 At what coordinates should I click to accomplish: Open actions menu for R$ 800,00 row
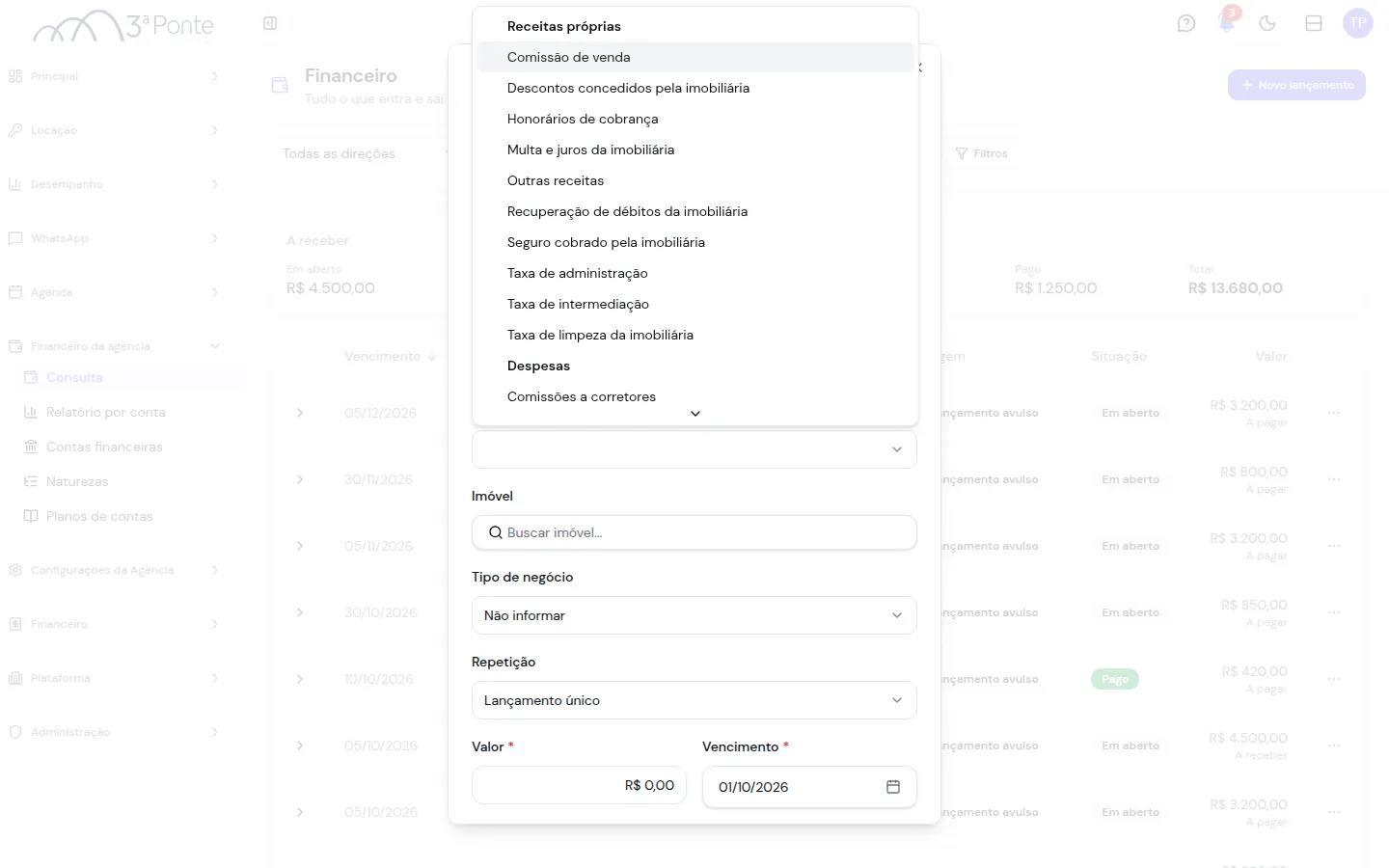pos(1334,479)
